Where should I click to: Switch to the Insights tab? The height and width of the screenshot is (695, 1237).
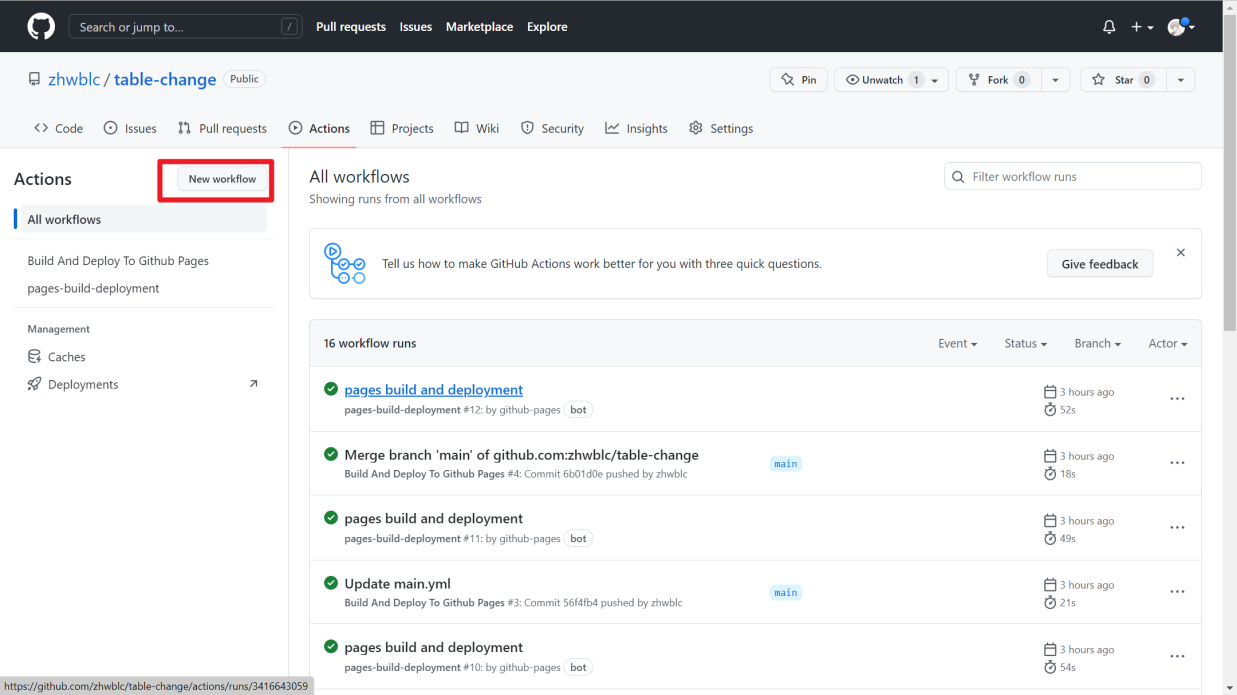636,128
